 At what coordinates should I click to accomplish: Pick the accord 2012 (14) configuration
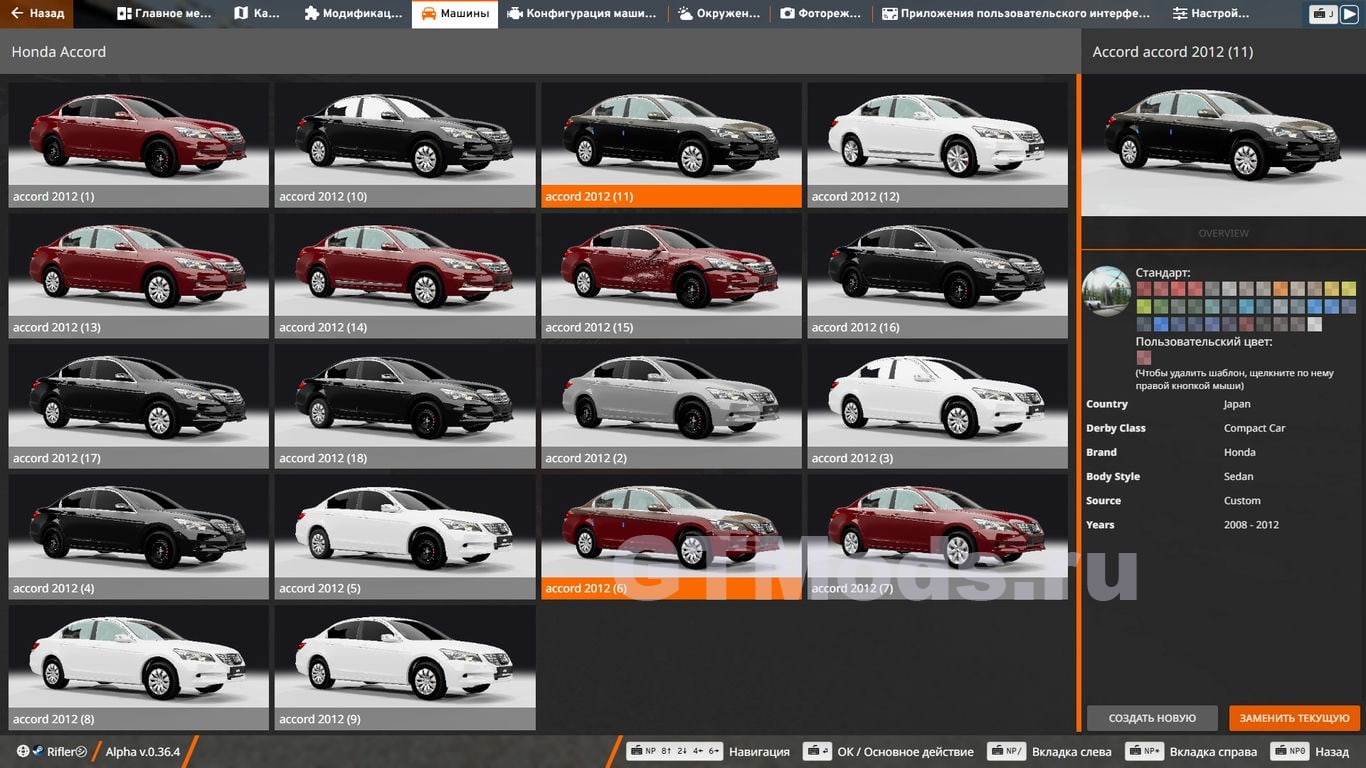tap(405, 275)
